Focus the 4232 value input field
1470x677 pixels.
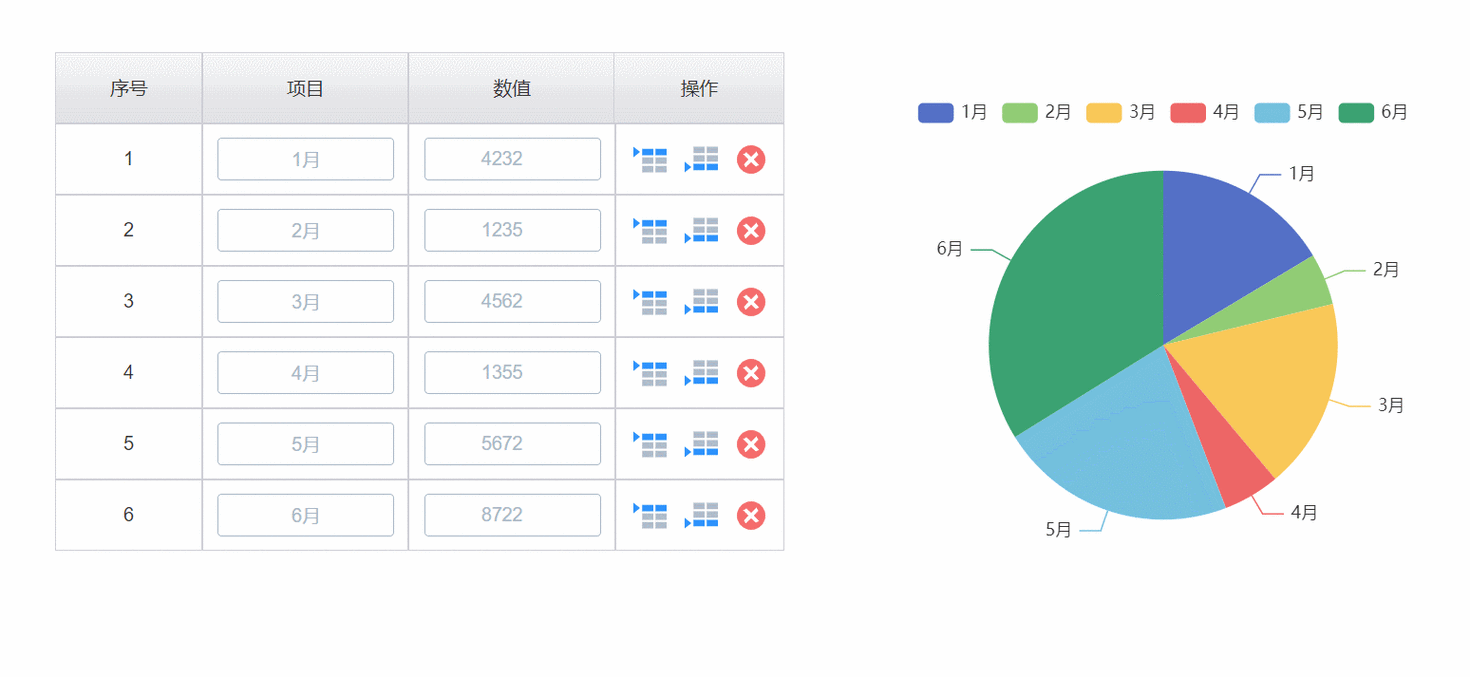(x=512, y=159)
